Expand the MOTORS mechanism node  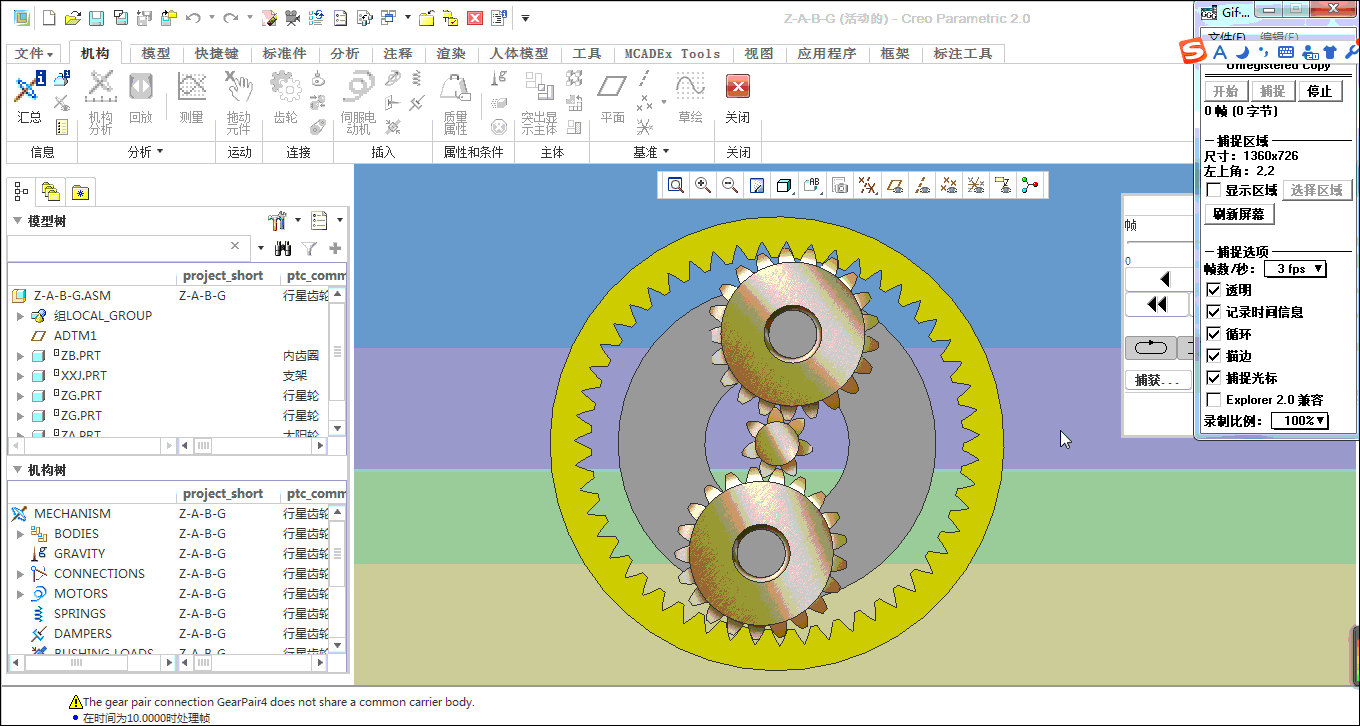pyautogui.click(x=20, y=594)
